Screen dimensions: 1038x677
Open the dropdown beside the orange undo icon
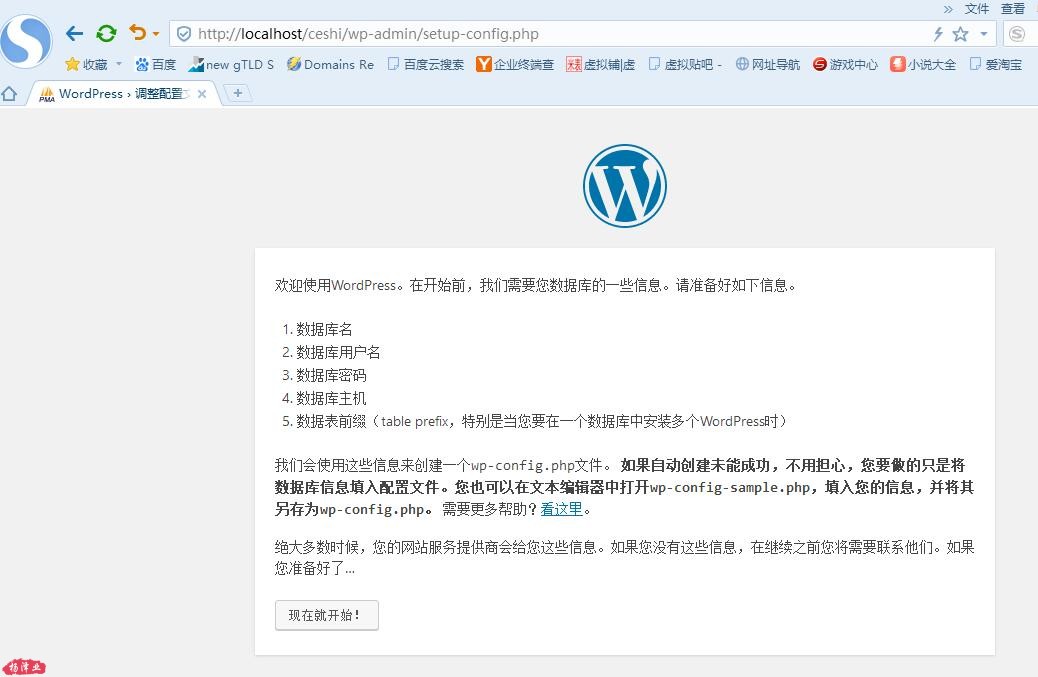(x=156, y=34)
